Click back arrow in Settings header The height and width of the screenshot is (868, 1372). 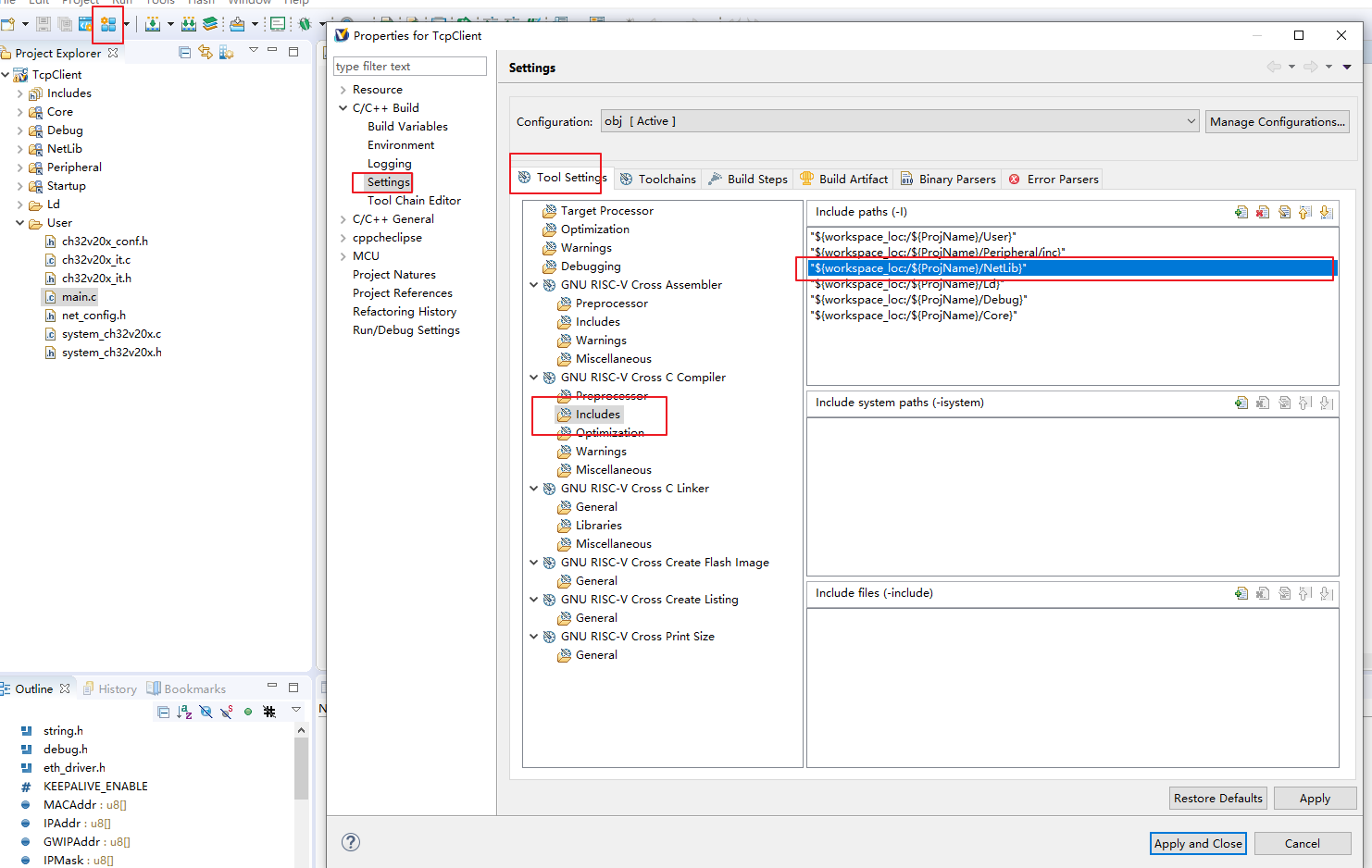(x=1274, y=67)
